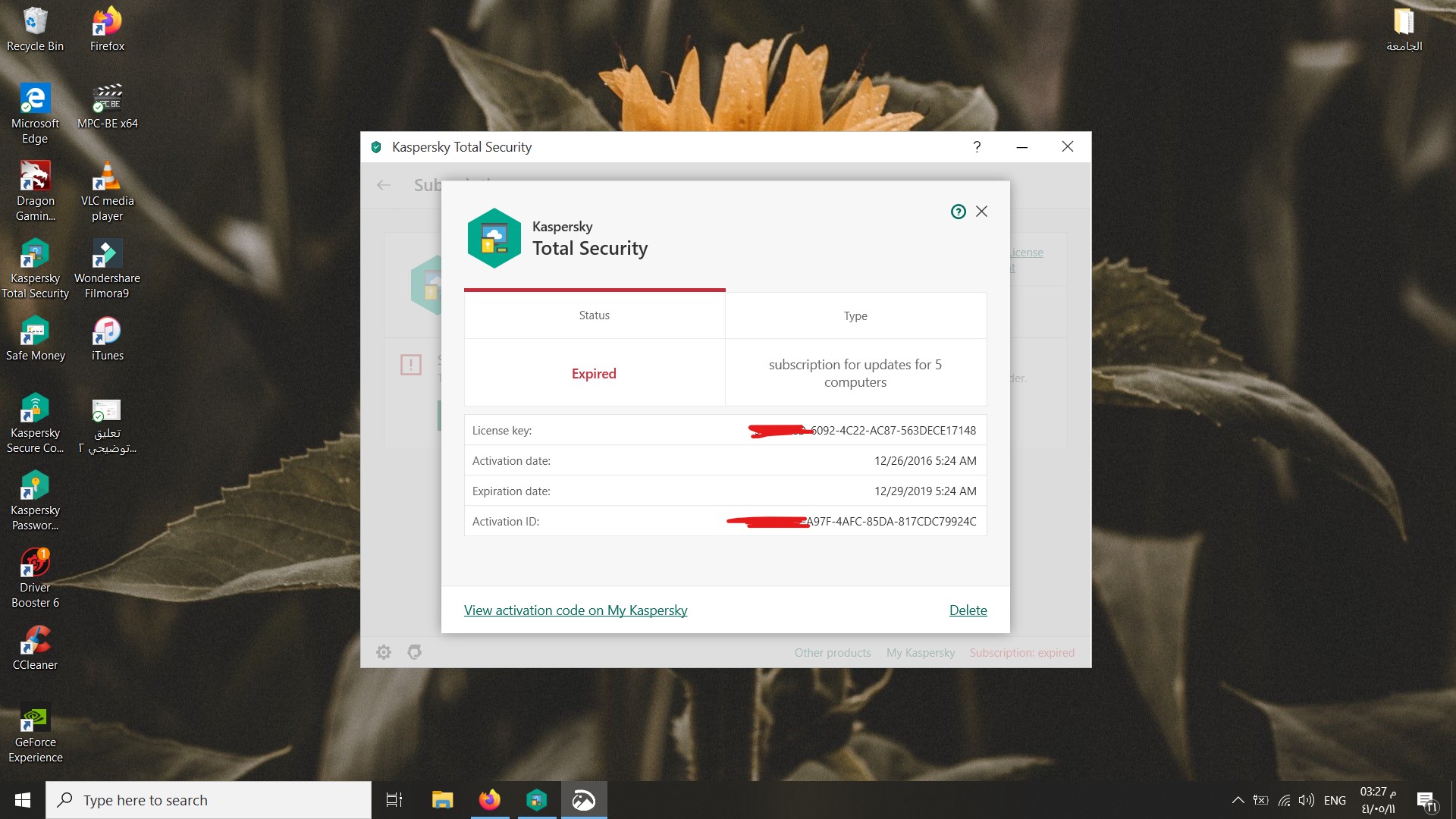Open Kaspersky settings gear icon
The height and width of the screenshot is (819, 1456).
point(384,652)
